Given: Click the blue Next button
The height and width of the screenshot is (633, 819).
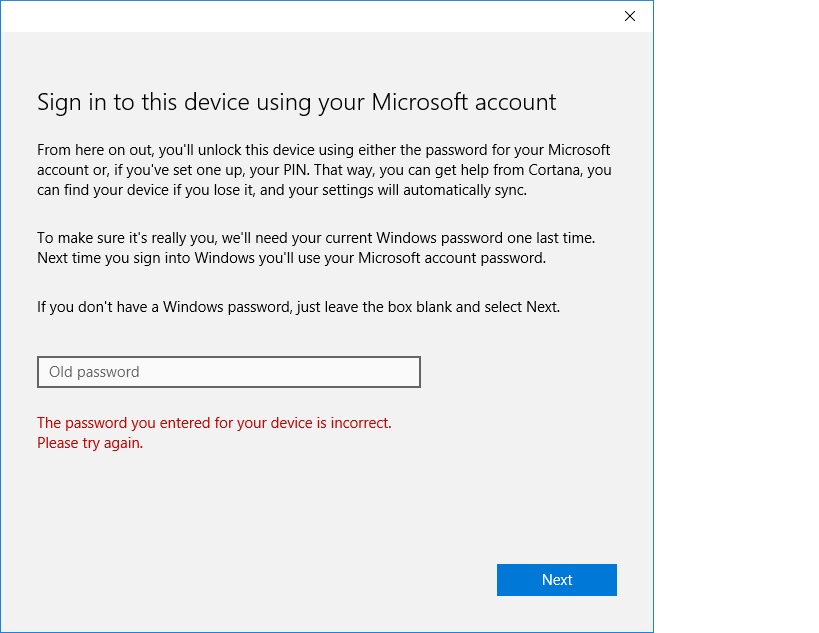Looking at the screenshot, I should click(x=557, y=580).
